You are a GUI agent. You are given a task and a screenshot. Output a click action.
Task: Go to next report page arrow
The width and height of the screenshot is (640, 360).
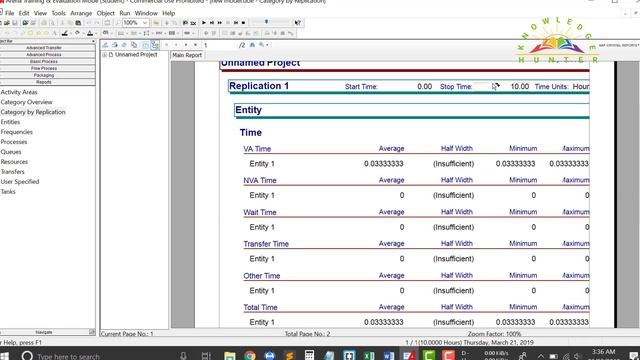pos(186,45)
